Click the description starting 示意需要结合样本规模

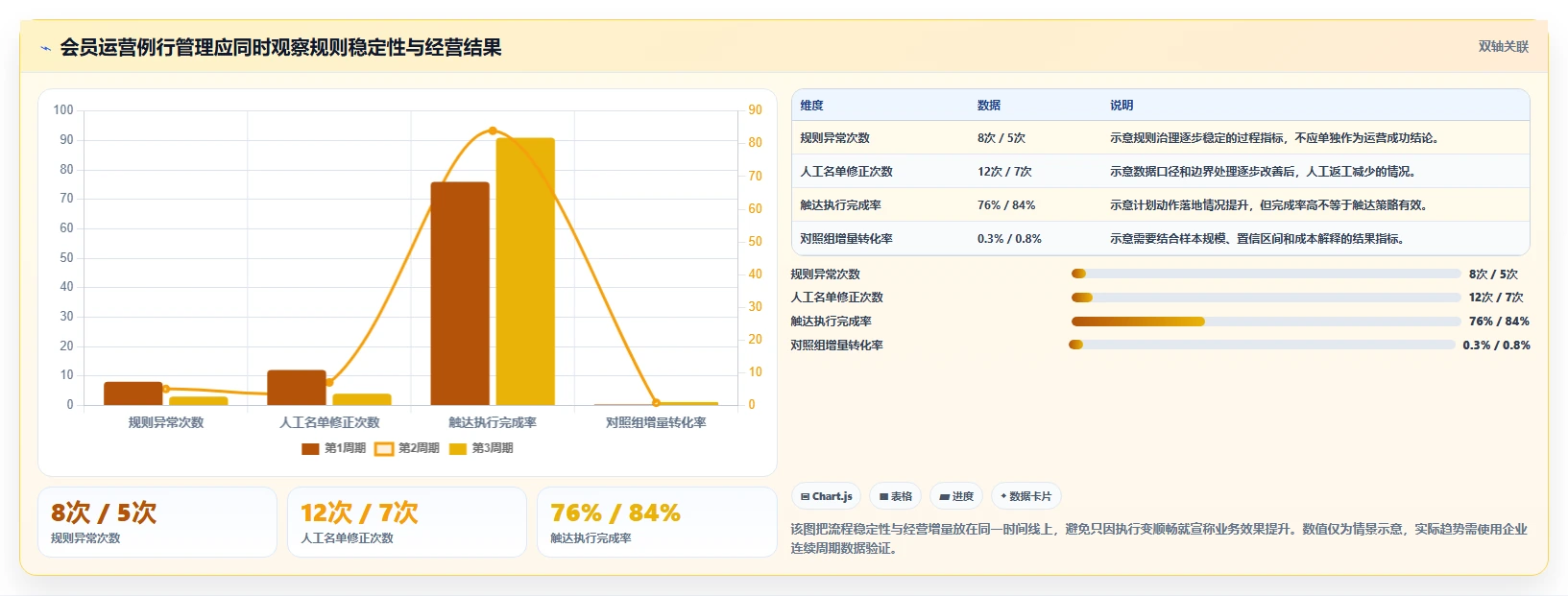tap(1257, 239)
